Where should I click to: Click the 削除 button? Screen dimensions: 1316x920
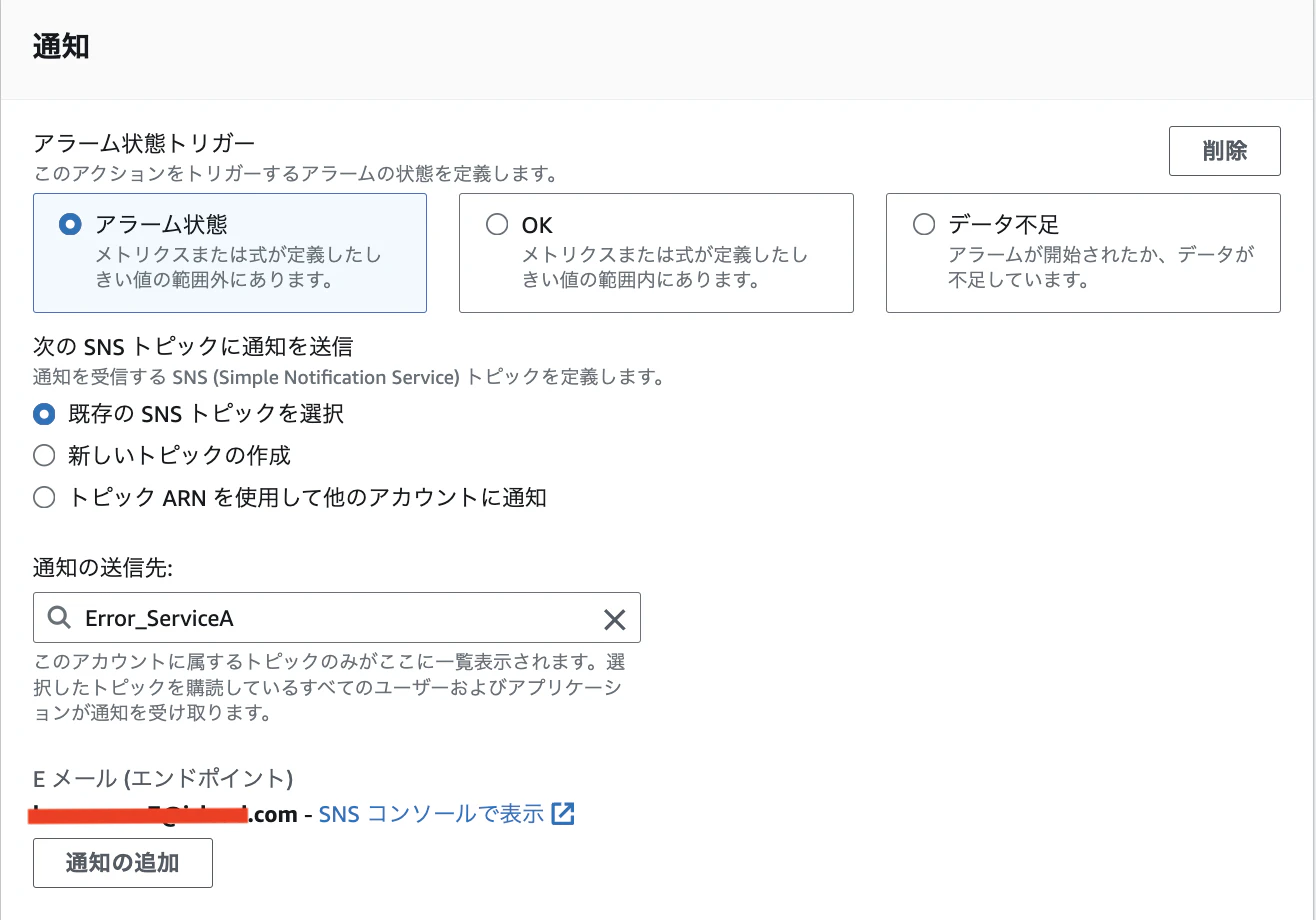(x=1225, y=151)
